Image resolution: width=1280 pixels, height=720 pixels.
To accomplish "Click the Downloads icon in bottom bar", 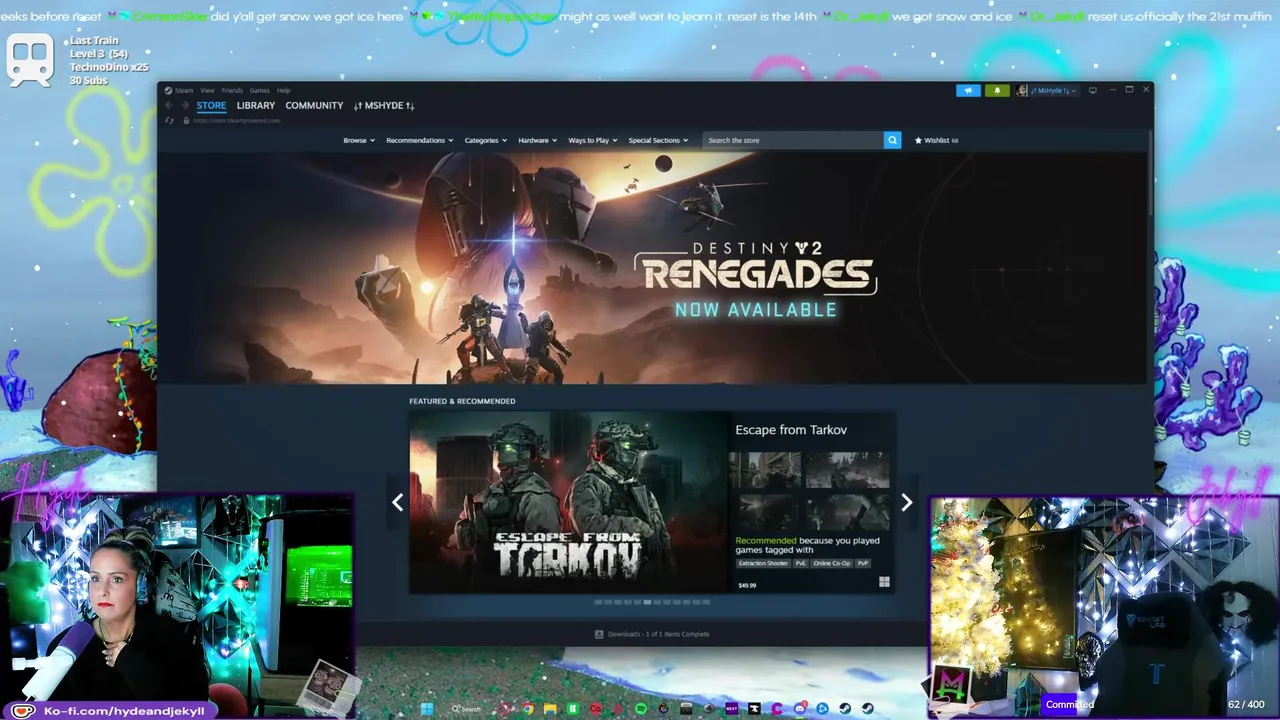I will [x=599, y=634].
